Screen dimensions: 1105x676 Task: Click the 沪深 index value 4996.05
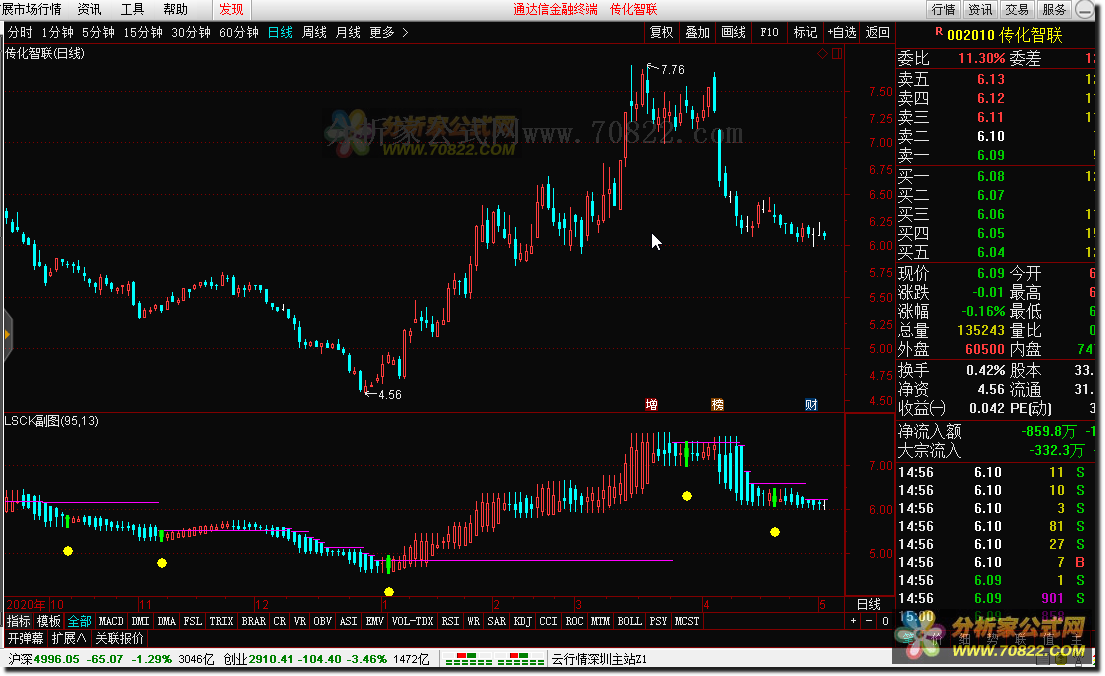[56, 659]
